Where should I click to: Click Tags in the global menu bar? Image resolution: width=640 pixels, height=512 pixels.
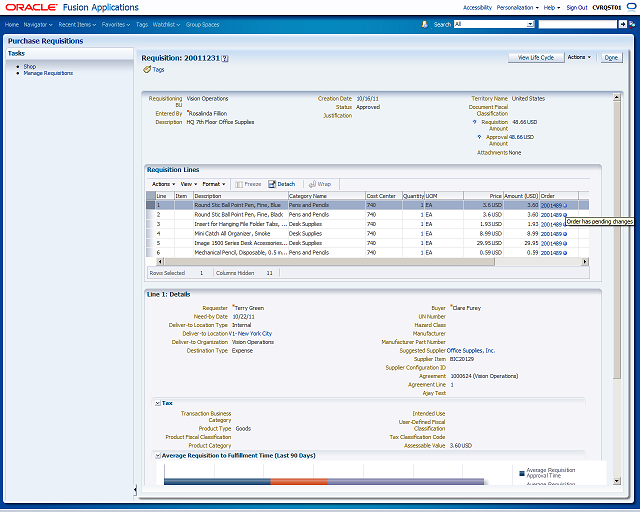pos(142,24)
